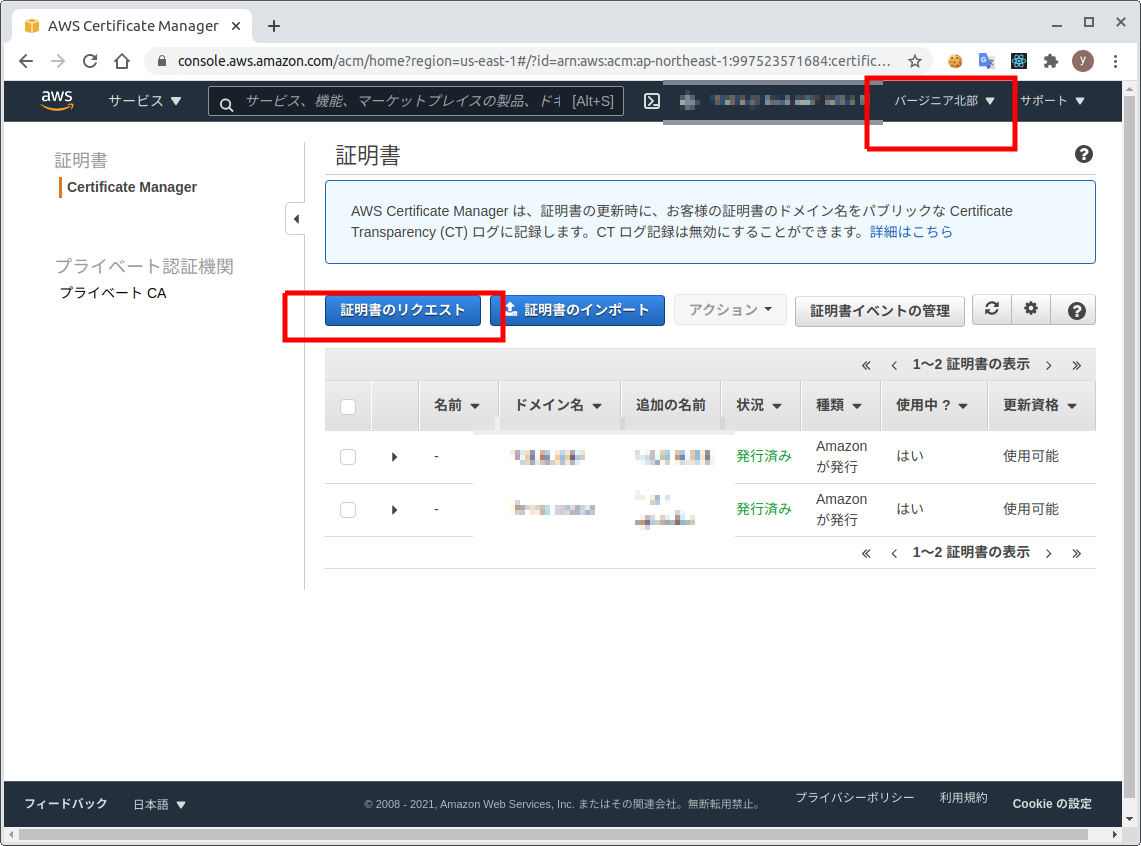Open the extensions puzzle menu

1051,61
